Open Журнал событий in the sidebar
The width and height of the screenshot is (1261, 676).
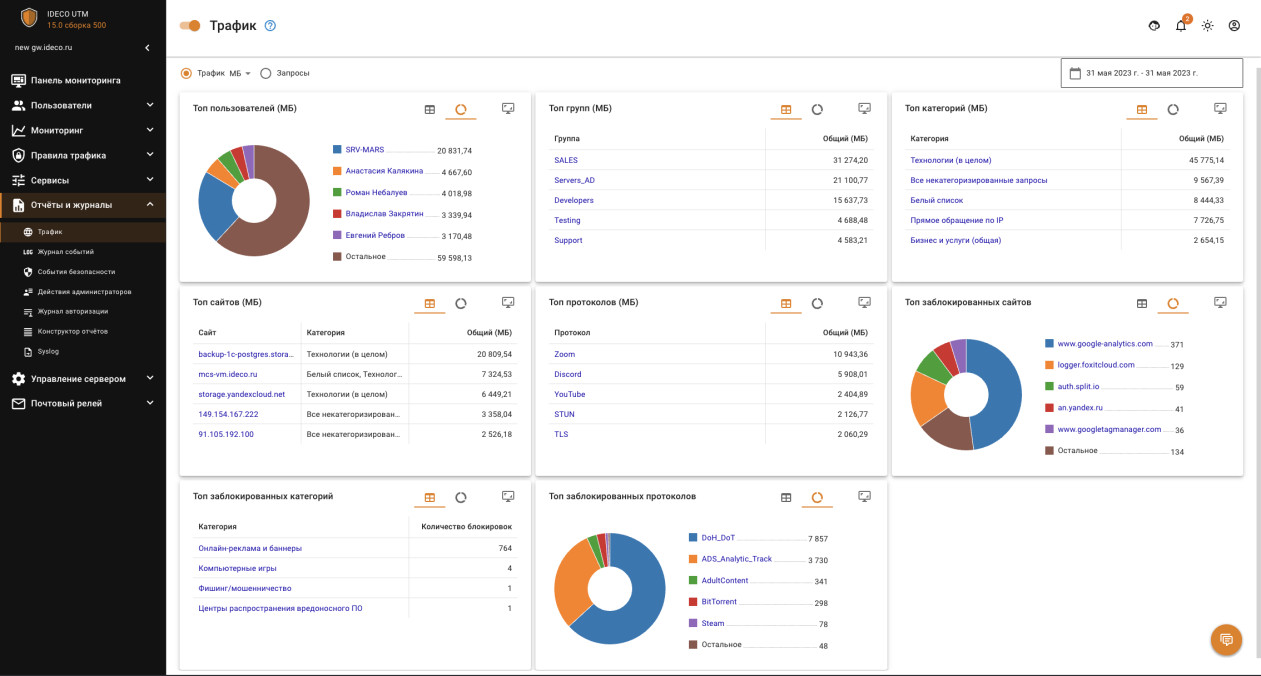point(65,252)
